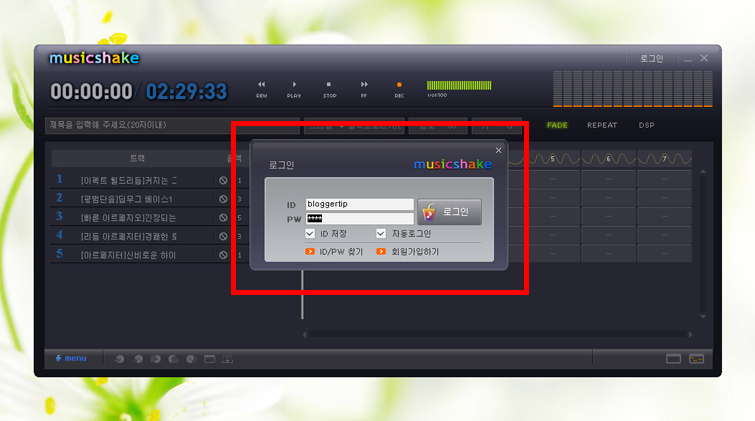This screenshot has width=755, height=421.
Task: Click the envelope mail icon in bottom toolbar
Action: [209, 359]
